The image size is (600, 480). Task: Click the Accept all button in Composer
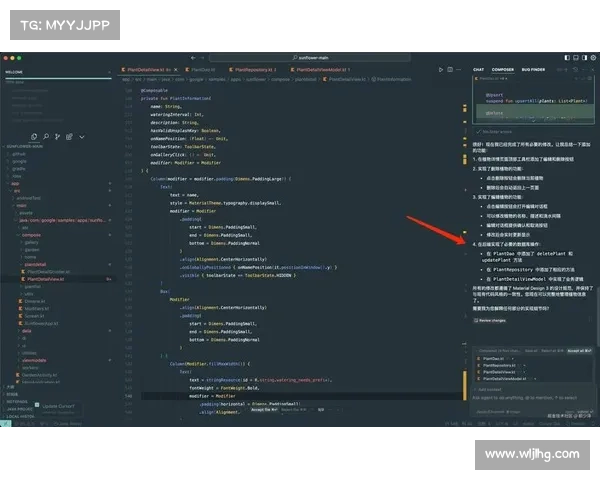(x=579, y=351)
